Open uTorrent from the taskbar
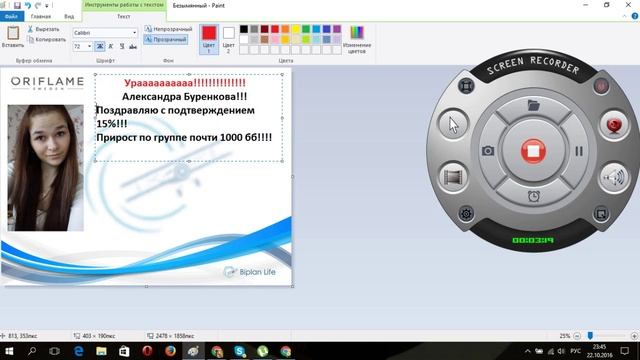The height and width of the screenshot is (360, 640). tap(262, 351)
